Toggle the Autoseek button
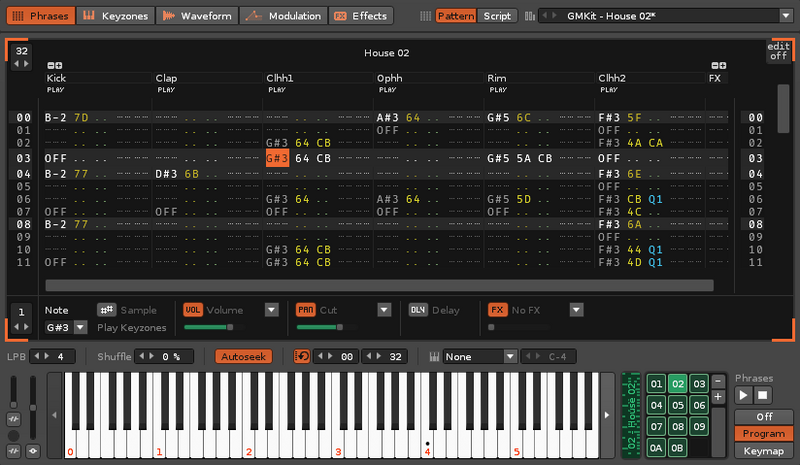This screenshot has height=465, width=800. (x=243, y=356)
